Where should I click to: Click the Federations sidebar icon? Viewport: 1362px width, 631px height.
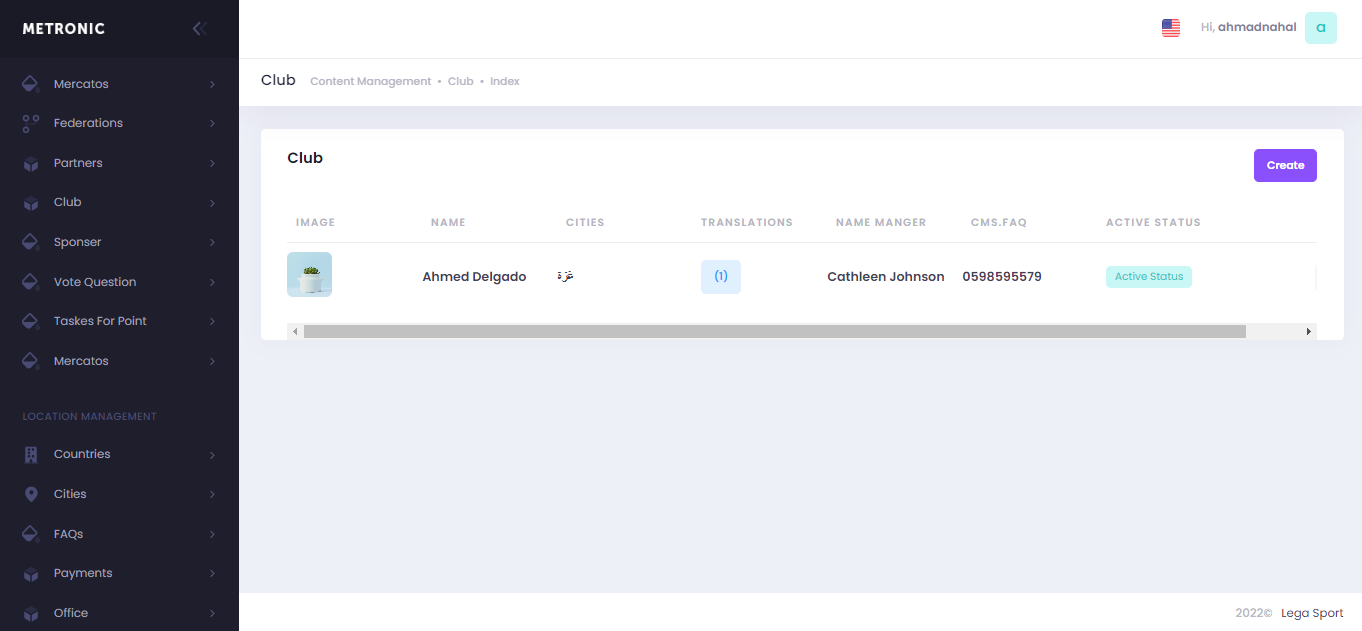31,123
